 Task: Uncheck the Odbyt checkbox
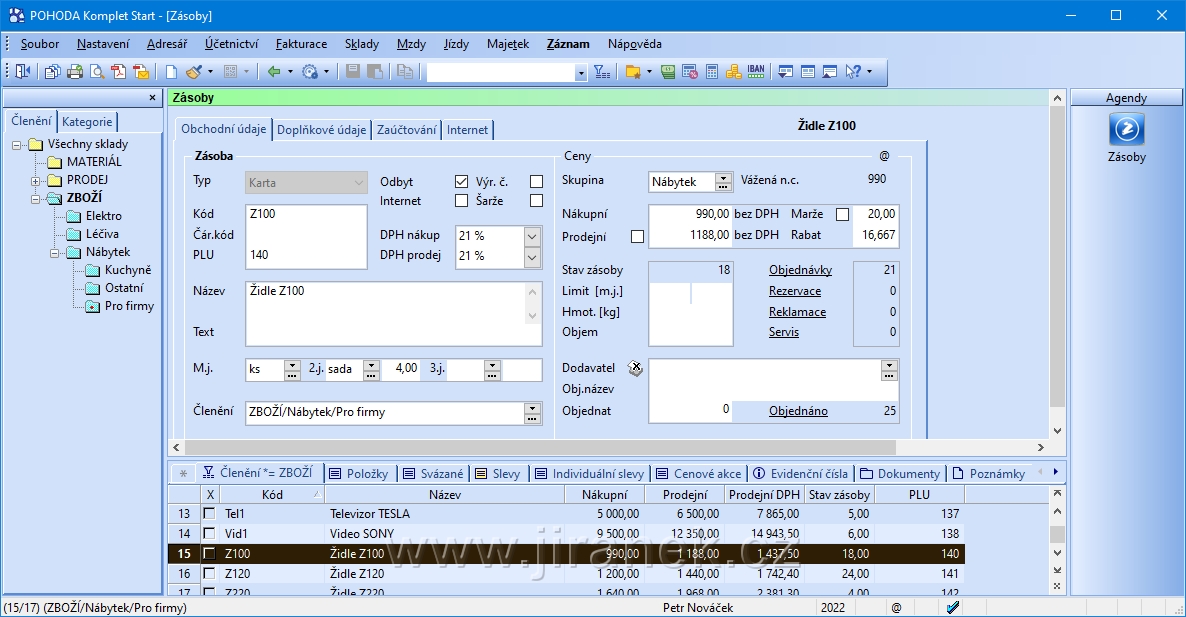click(461, 182)
